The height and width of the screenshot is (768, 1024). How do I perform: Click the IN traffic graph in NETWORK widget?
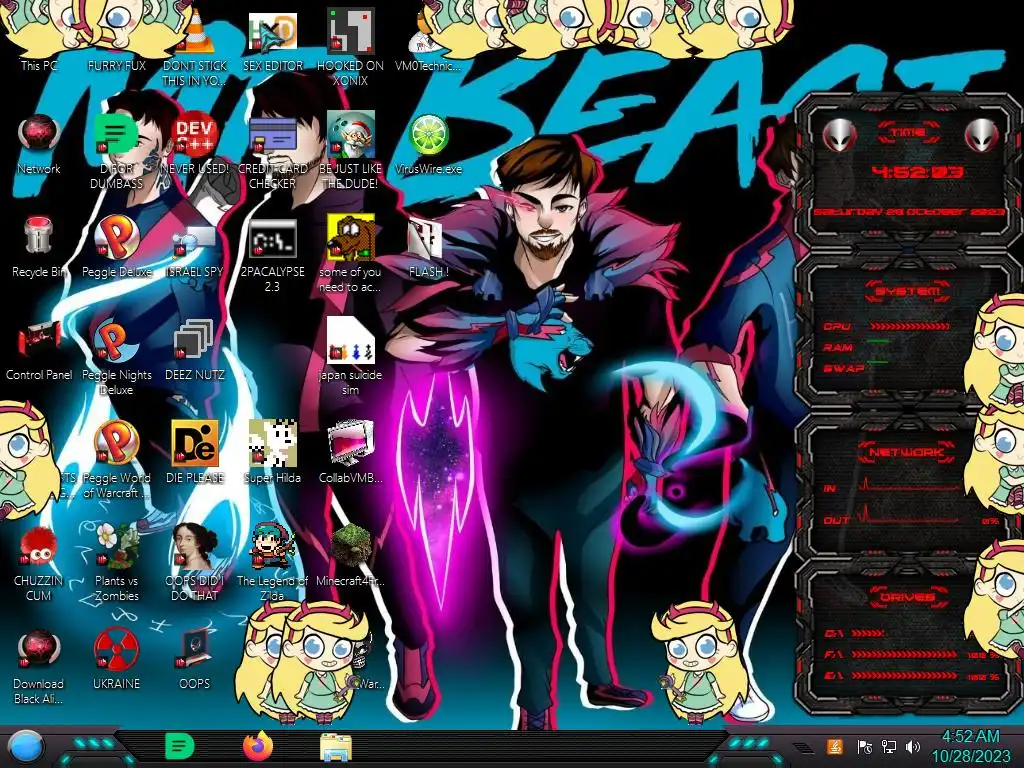[910, 485]
